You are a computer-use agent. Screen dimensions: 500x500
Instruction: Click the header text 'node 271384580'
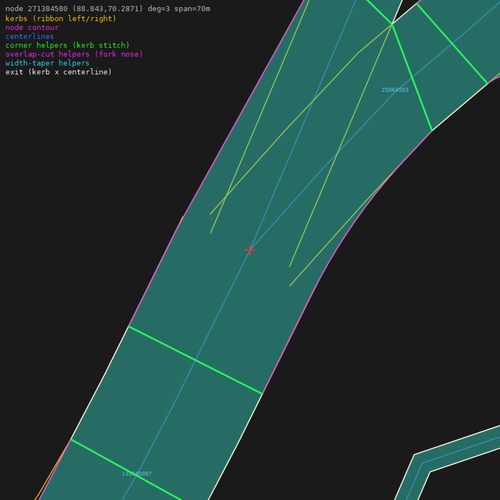(36, 9)
